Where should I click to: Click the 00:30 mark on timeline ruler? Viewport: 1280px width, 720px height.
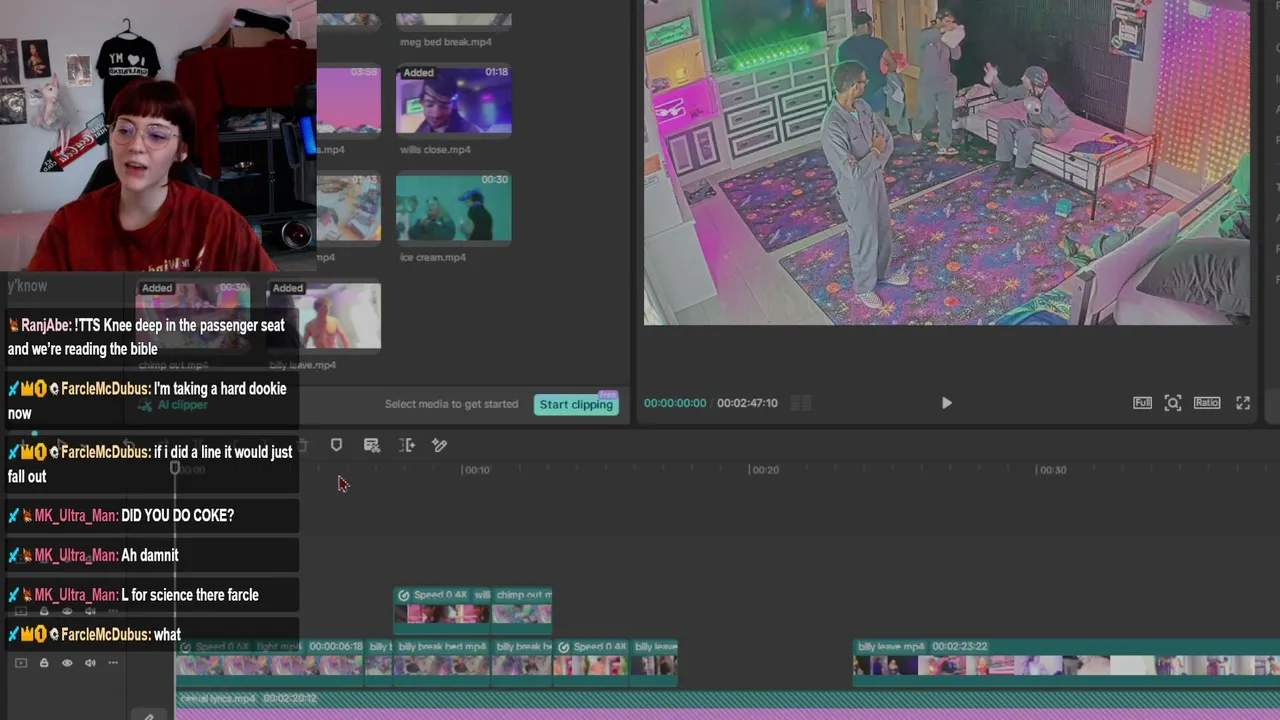point(1053,470)
